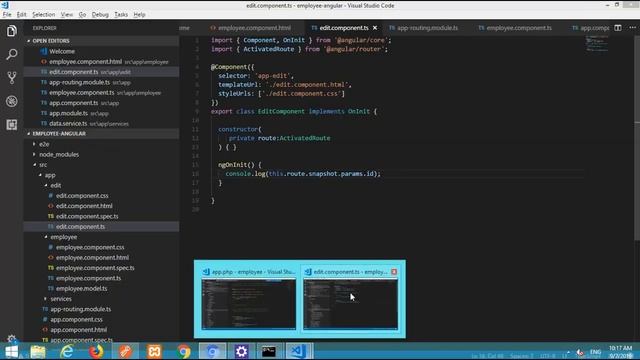640x360 pixels.
Task: Open data.service.ts in Open Editors
Action: [68, 123]
